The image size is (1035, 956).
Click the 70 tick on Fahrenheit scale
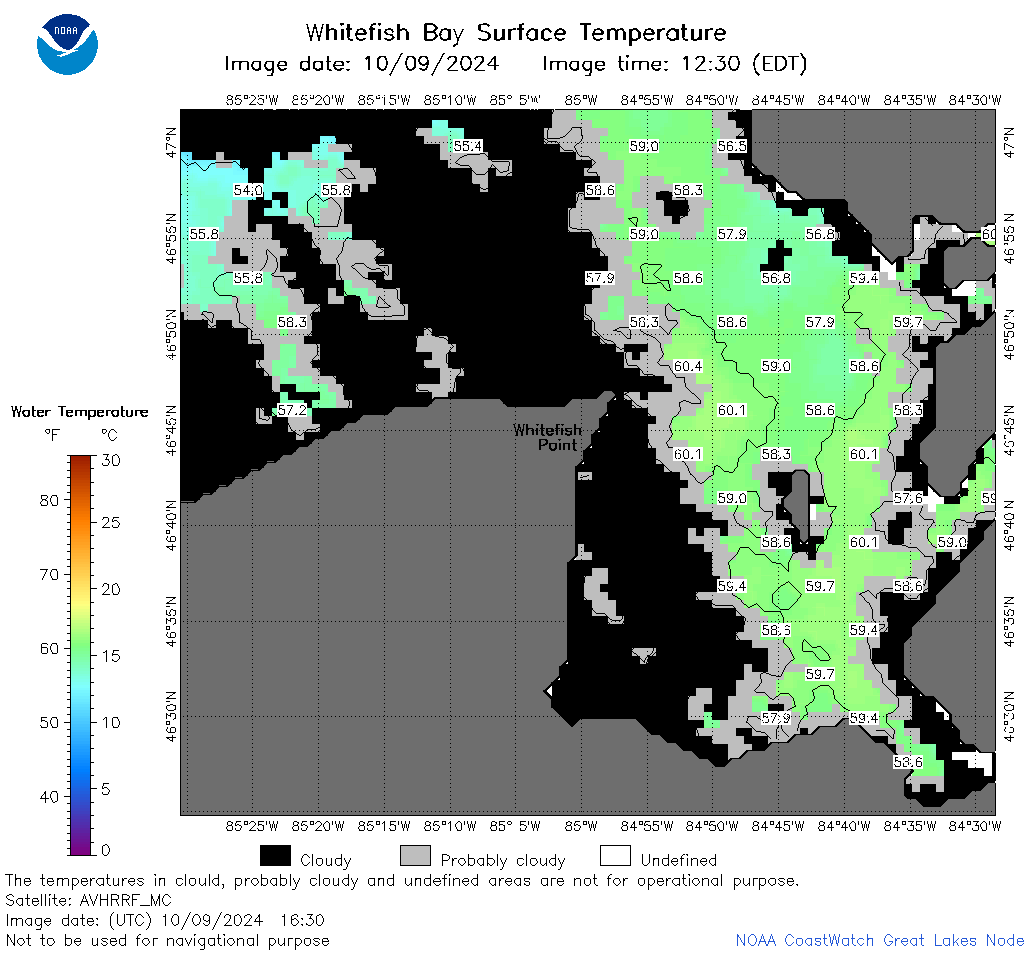(x=49, y=574)
